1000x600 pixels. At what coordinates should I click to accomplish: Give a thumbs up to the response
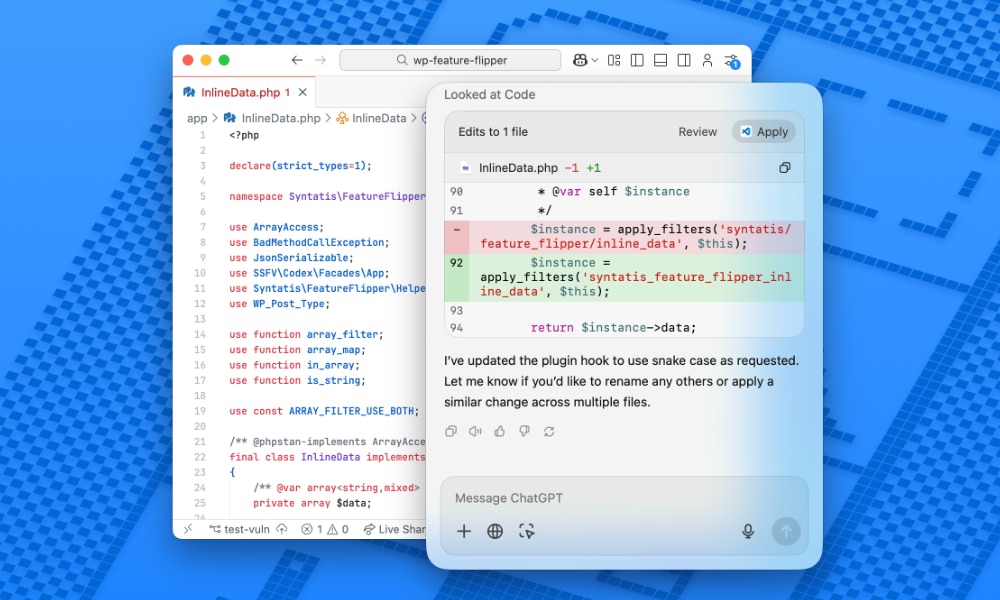[x=500, y=432]
